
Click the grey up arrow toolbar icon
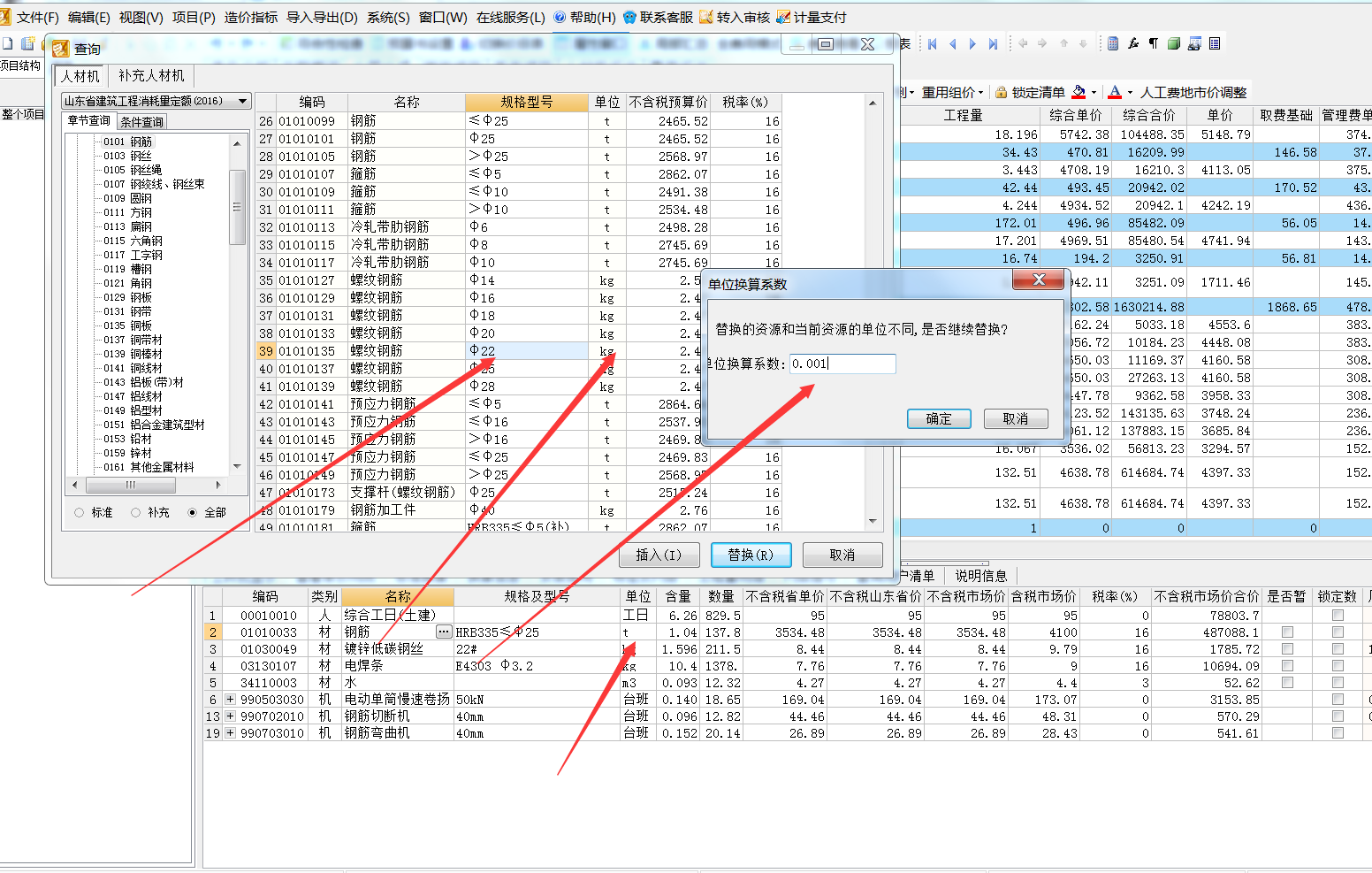[x=1063, y=43]
